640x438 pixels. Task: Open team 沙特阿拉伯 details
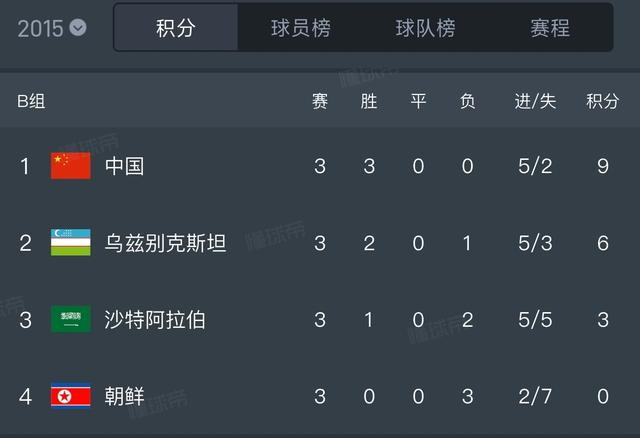[155, 320]
